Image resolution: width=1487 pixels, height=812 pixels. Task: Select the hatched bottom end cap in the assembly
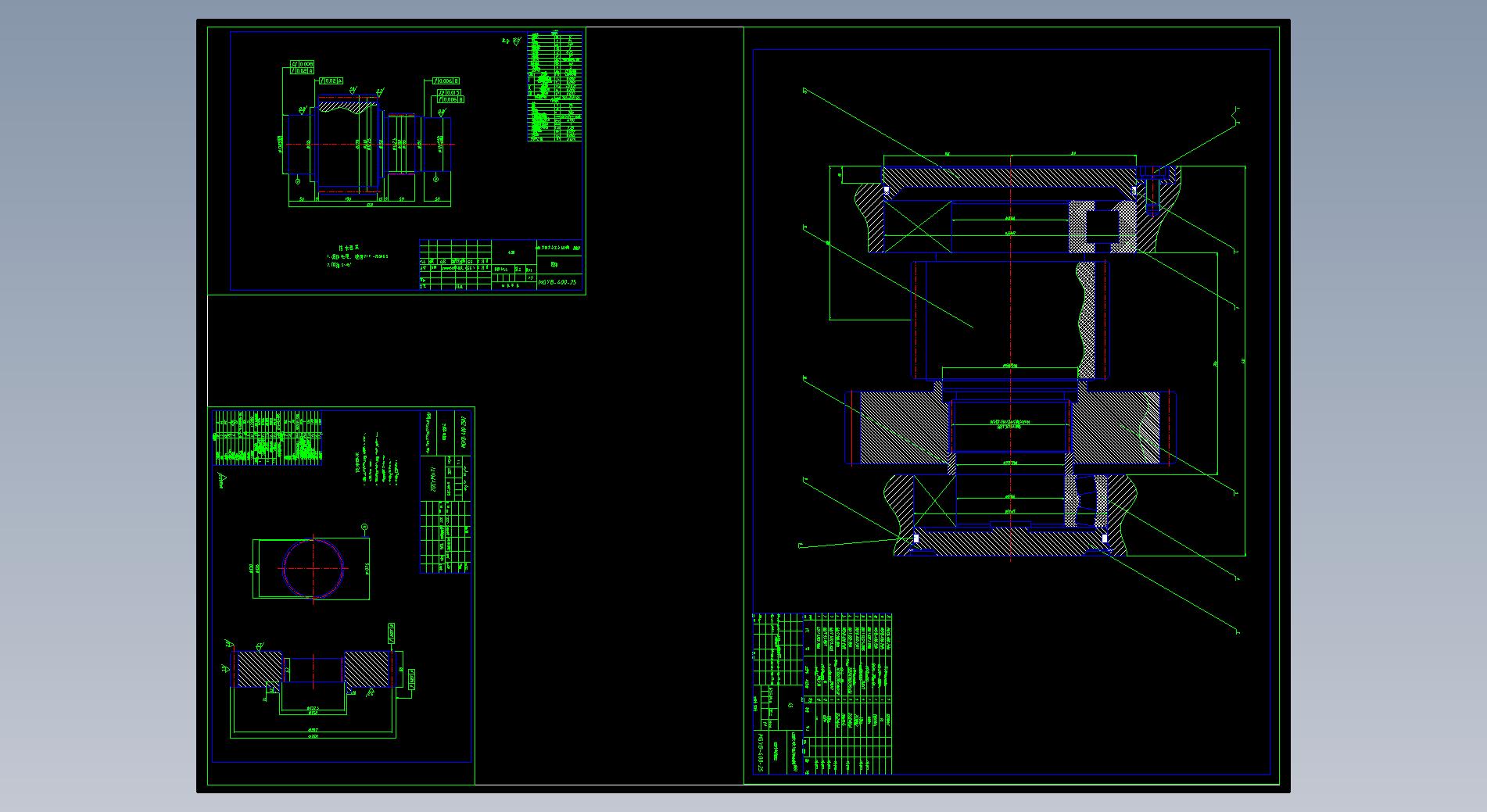tap(1009, 542)
